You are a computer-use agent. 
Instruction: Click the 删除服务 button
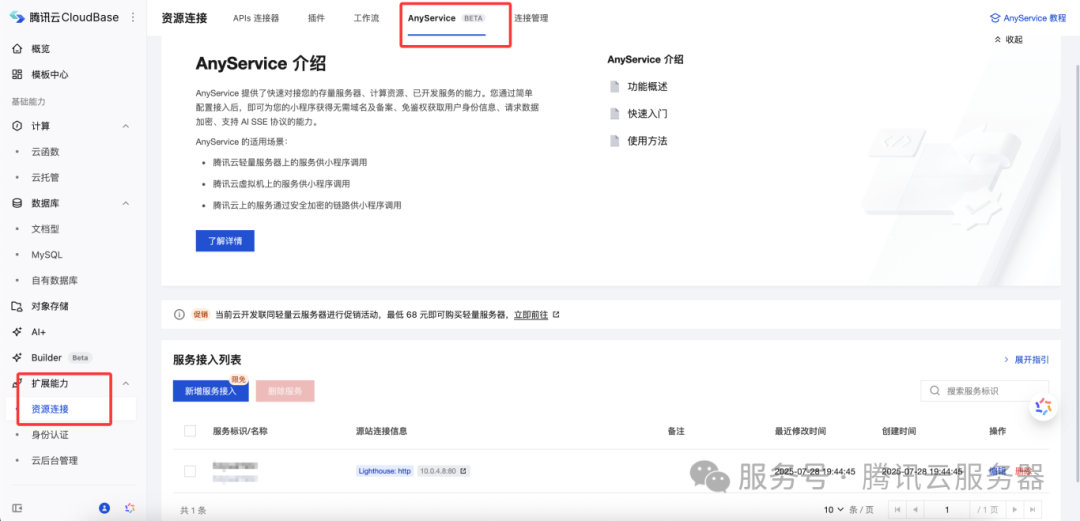(285, 391)
